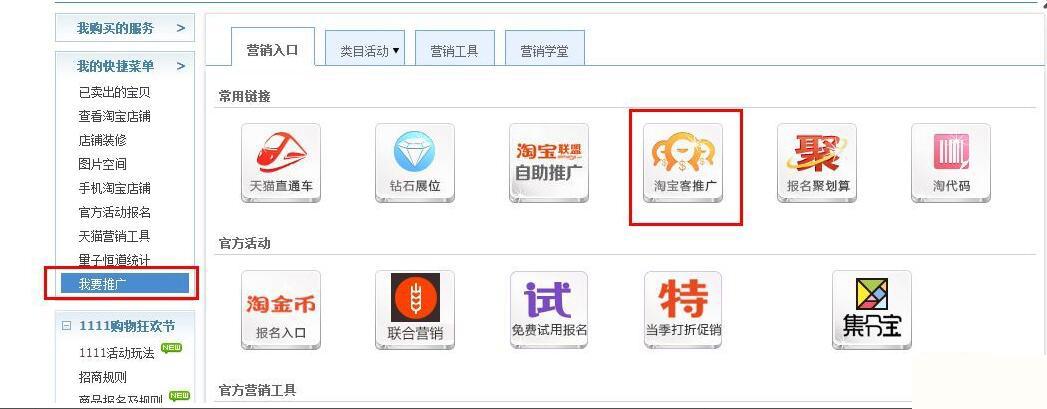Switch to the 营销学堂 tab

tap(544, 48)
